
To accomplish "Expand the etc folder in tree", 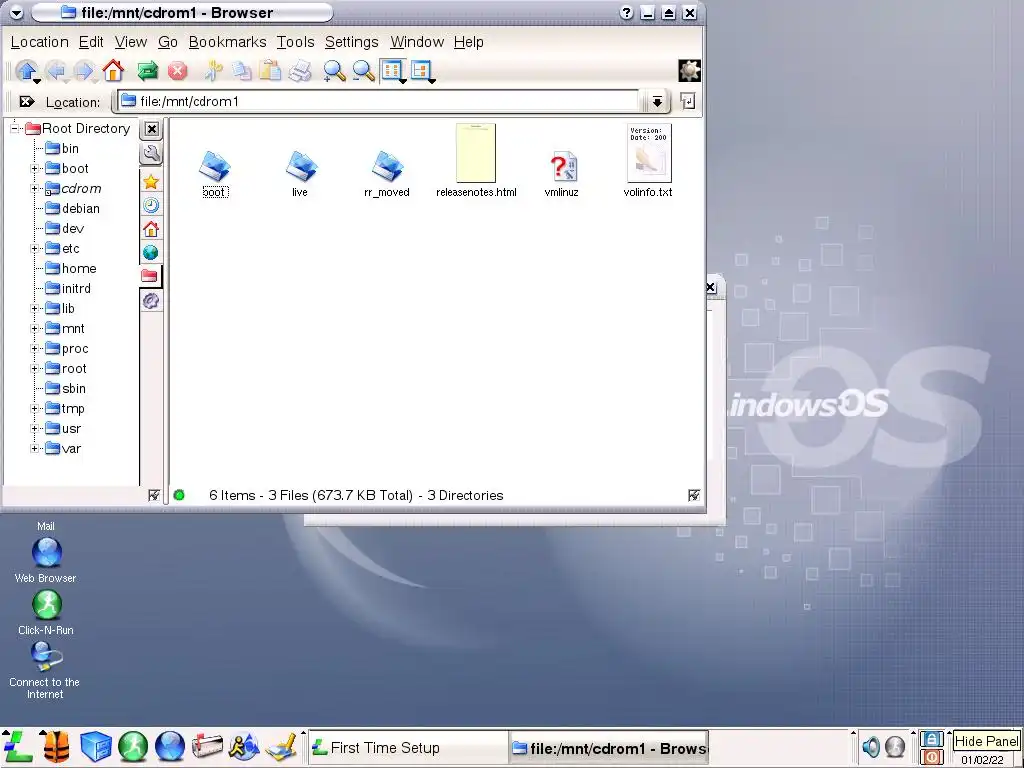I will click(x=35, y=249).
